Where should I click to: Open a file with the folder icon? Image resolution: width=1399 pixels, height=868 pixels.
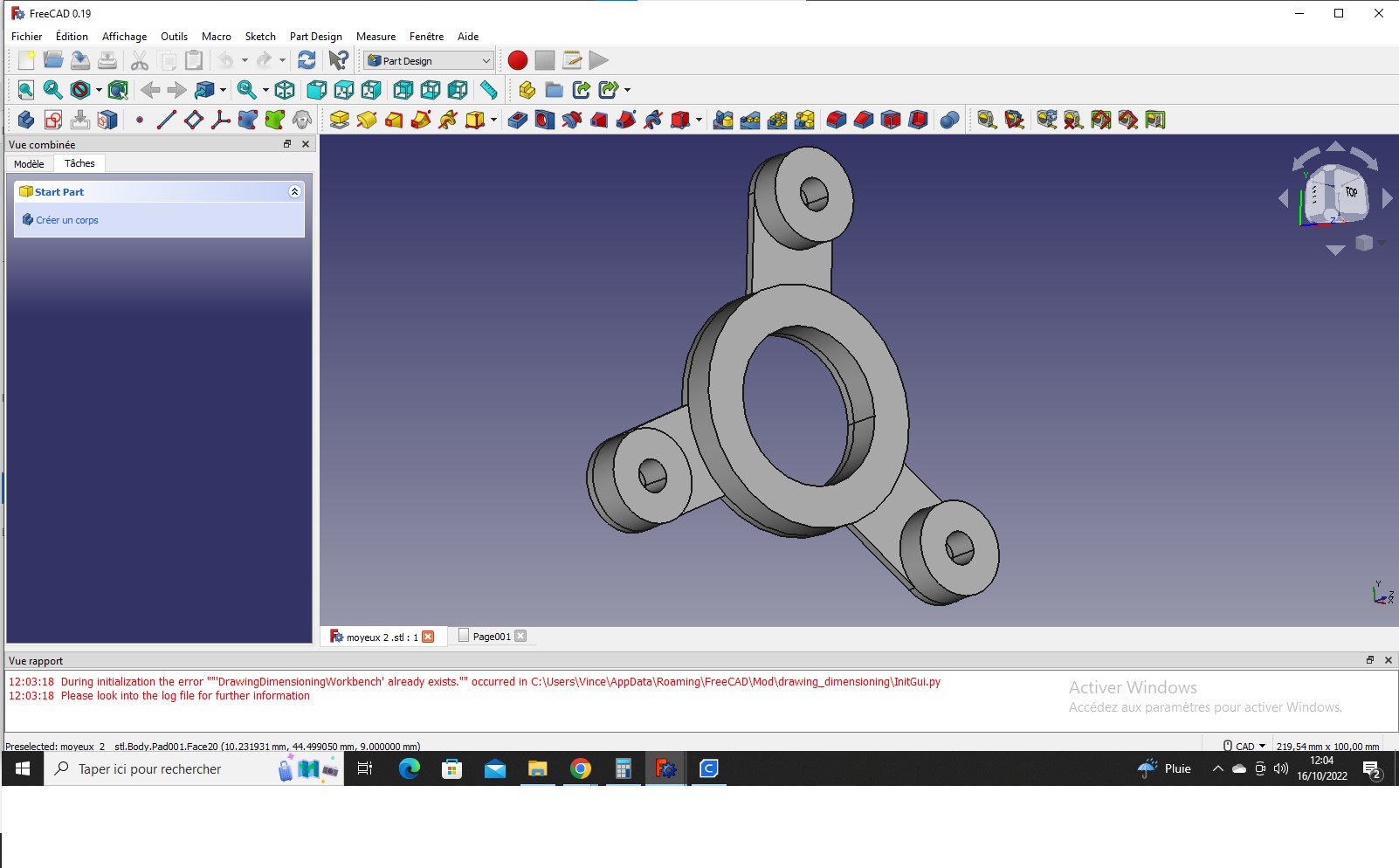[x=53, y=60]
